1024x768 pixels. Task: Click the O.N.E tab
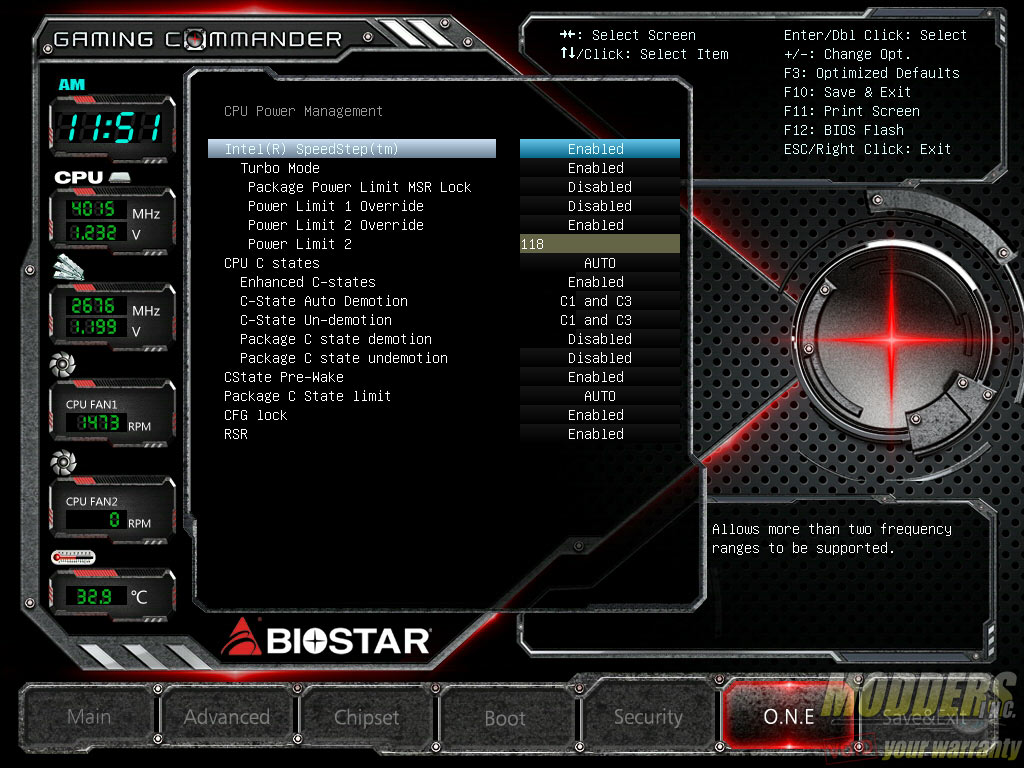click(x=788, y=716)
